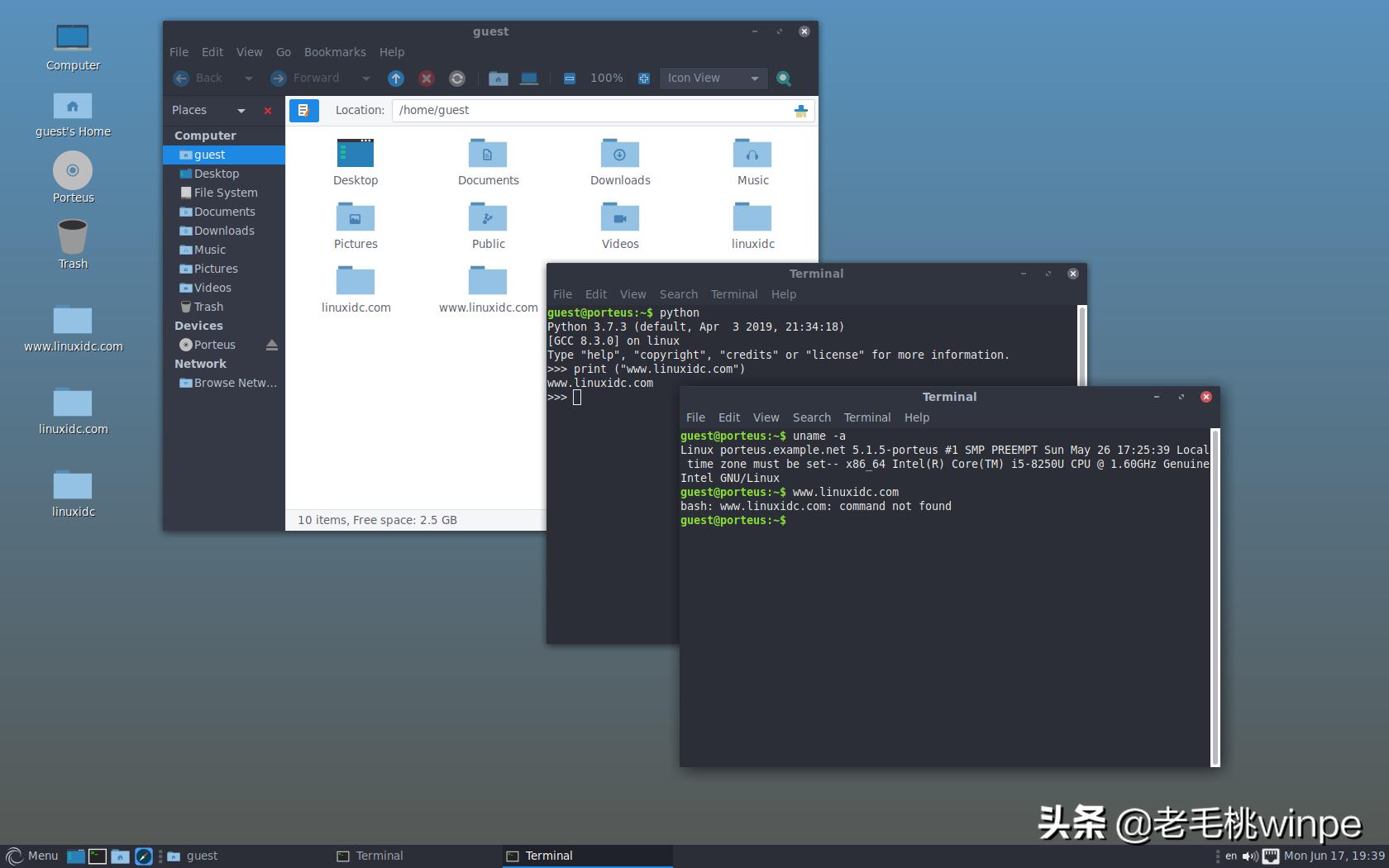This screenshot has height=868, width=1389.
Task: Click the path-bar toggle icon beside Location
Action: [304, 110]
